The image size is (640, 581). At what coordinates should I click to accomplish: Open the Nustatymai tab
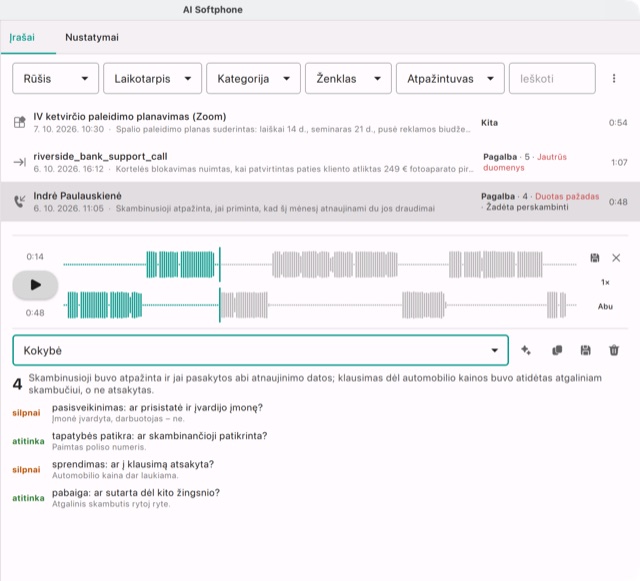[92, 38]
